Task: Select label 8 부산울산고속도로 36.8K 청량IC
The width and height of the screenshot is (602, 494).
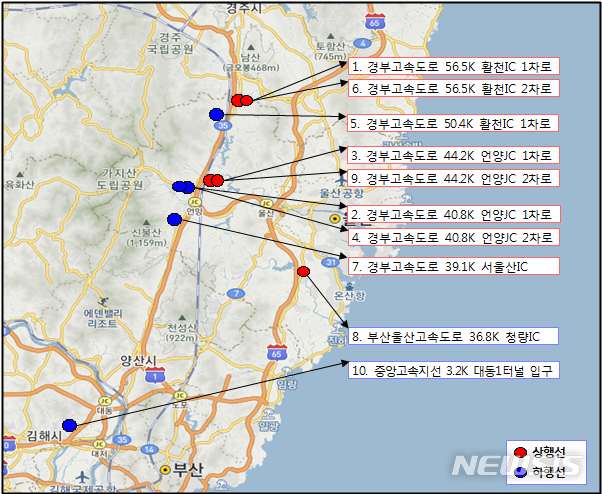Action: click(x=453, y=336)
